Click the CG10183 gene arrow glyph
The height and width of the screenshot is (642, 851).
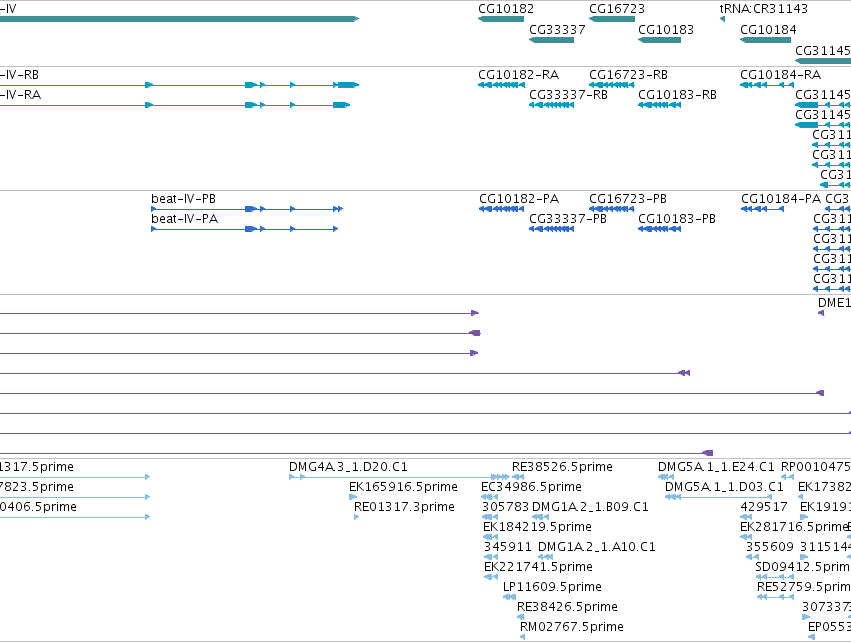click(x=659, y=40)
